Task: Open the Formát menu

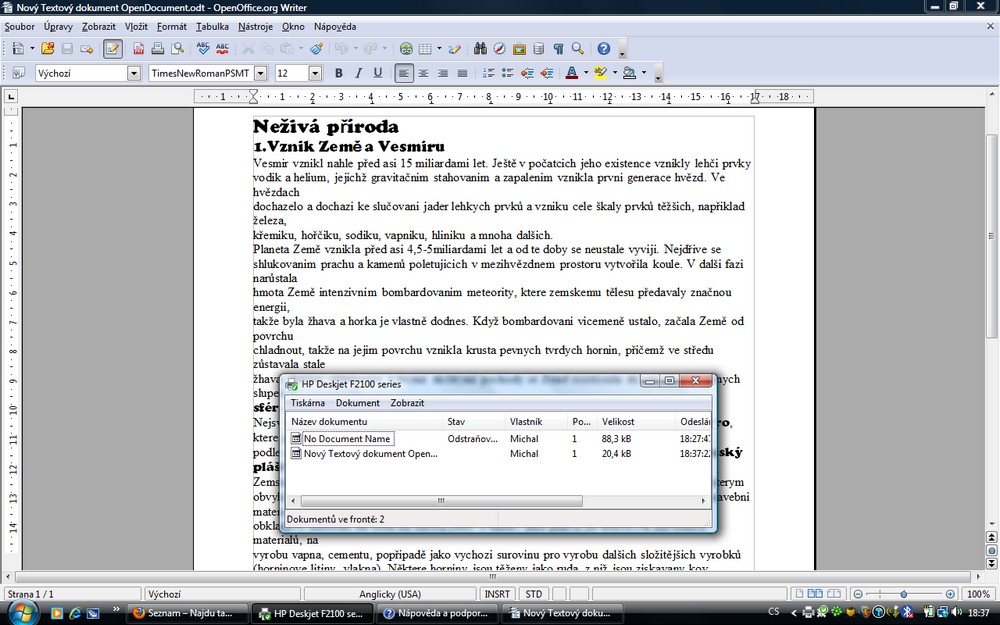Action: pos(172,27)
